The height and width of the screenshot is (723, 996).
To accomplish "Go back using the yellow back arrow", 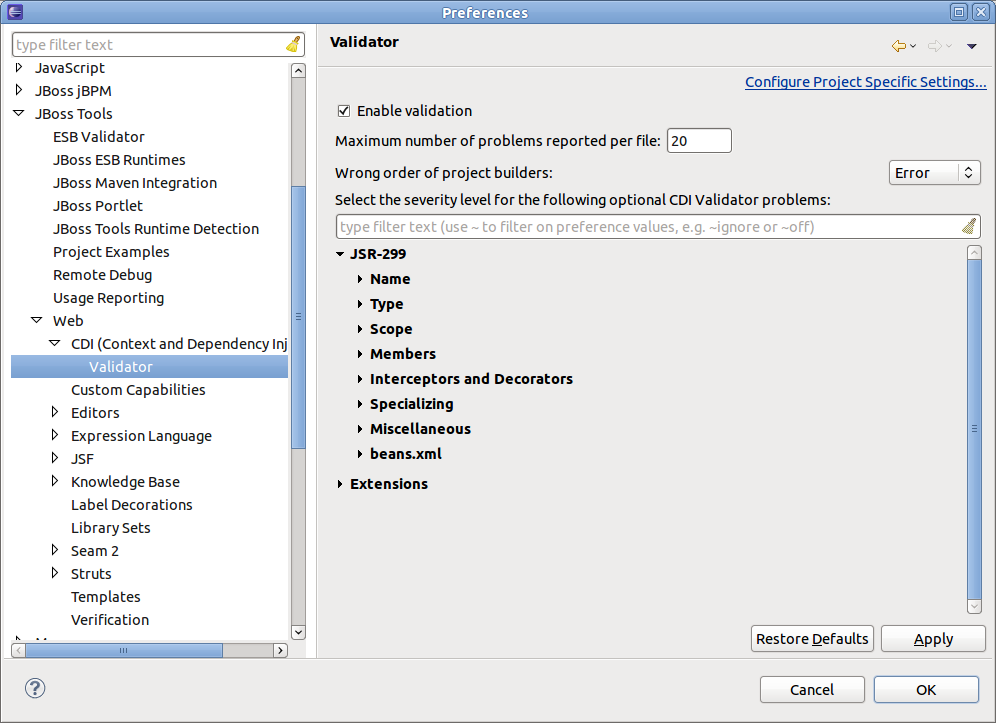I will click(898, 46).
